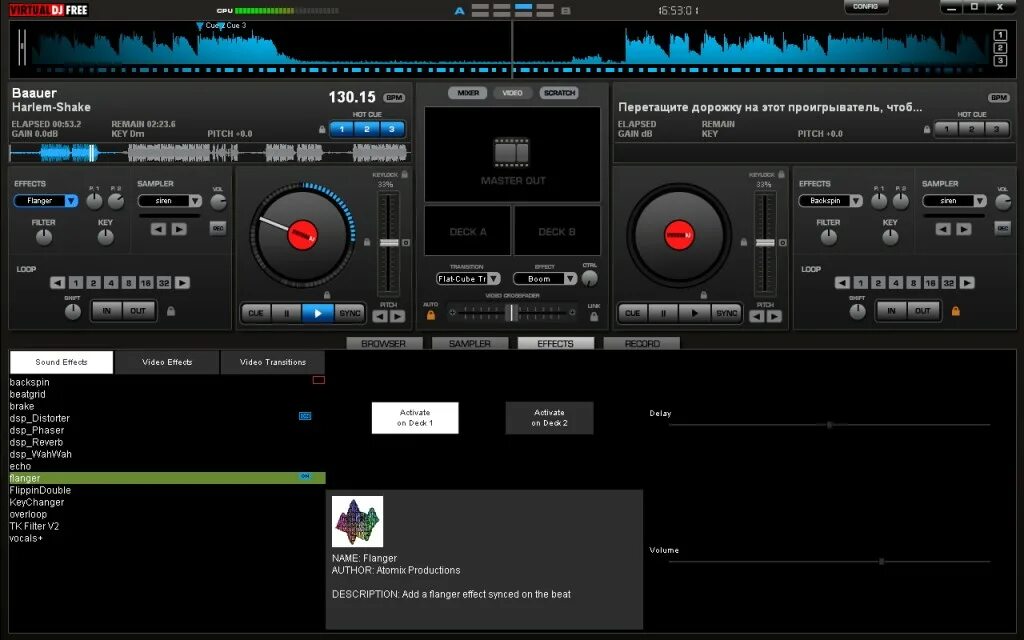Sync the right deck tempo
This screenshot has width=1024, height=640.
[726, 313]
